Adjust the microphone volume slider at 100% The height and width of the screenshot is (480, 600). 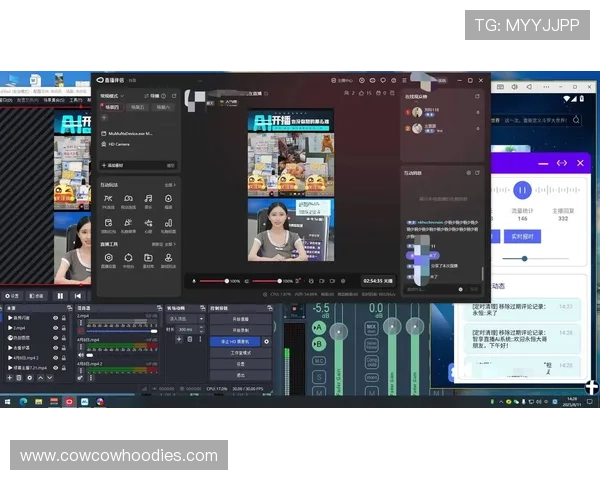(214, 281)
